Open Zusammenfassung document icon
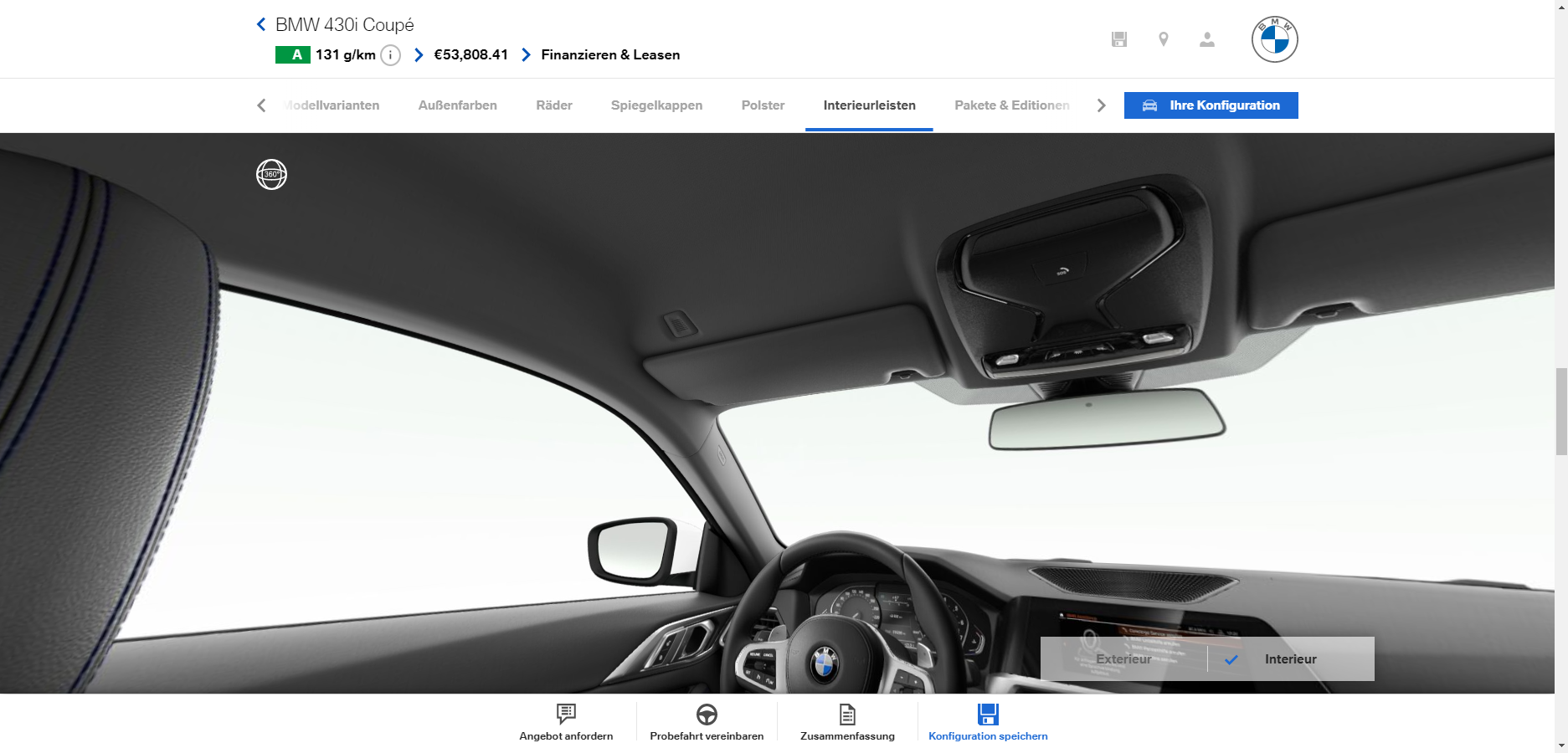 point(847,714)
